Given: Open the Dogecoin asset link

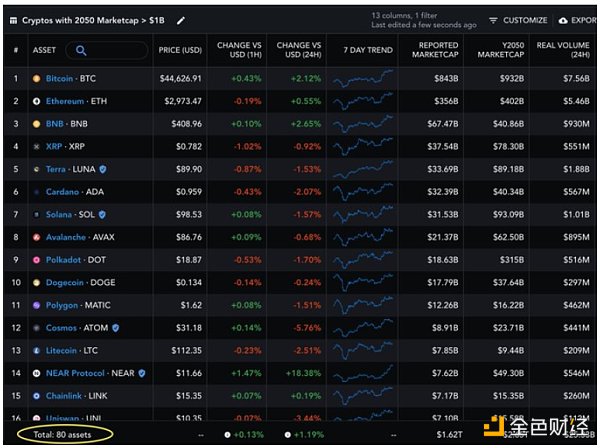Looking at the screenshot, I should 66,282.
